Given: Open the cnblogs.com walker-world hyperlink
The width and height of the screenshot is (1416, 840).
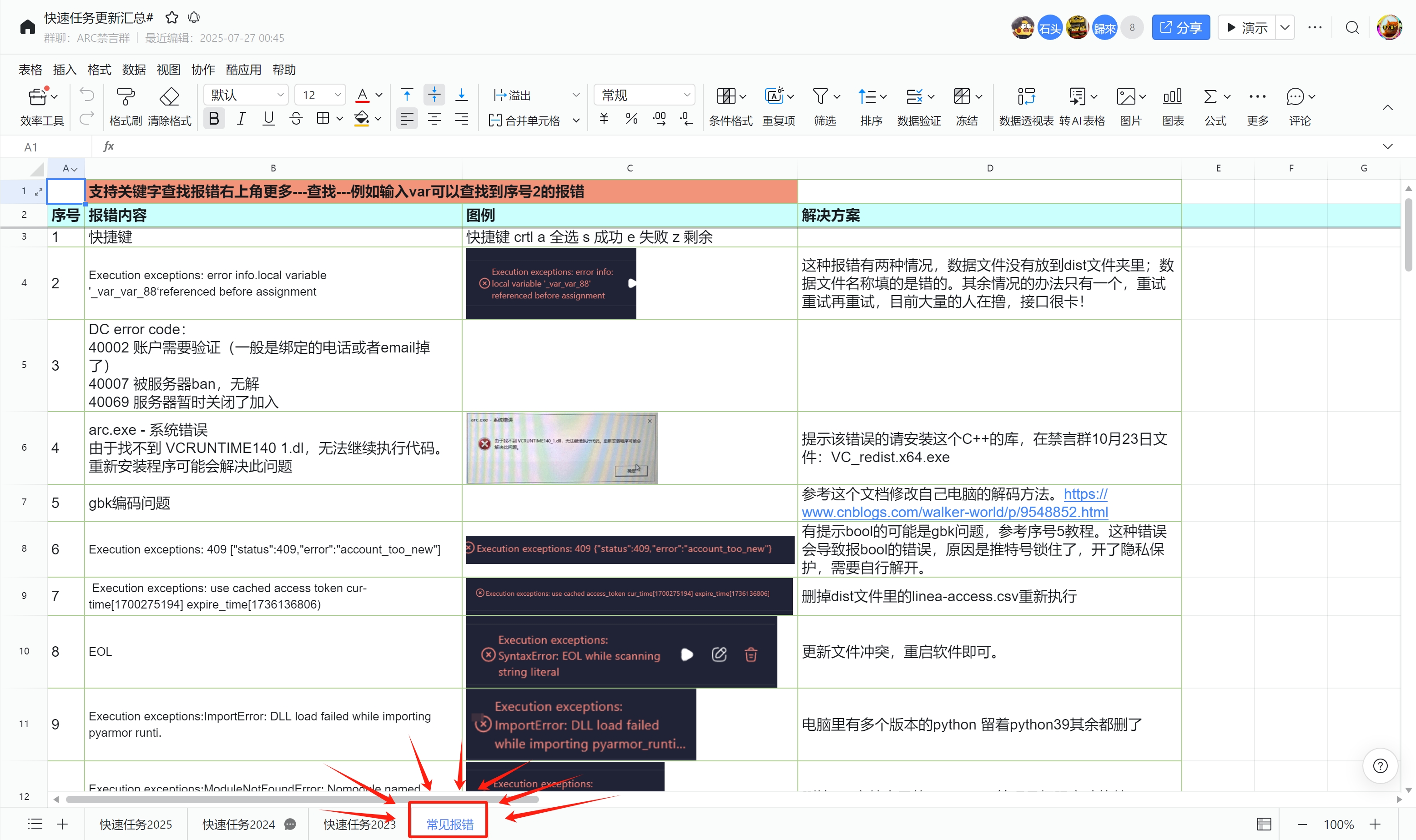Looking at the screenshot, I should pos(954,512).
